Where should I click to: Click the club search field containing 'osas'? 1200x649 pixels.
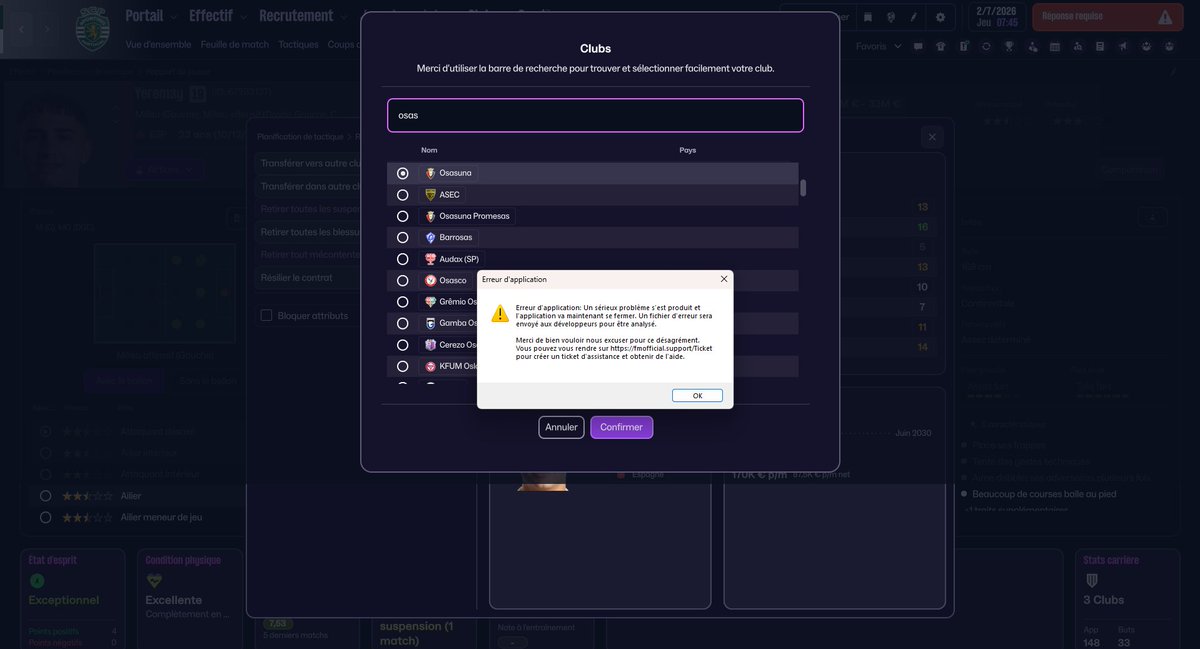click(x=595, y=115)
